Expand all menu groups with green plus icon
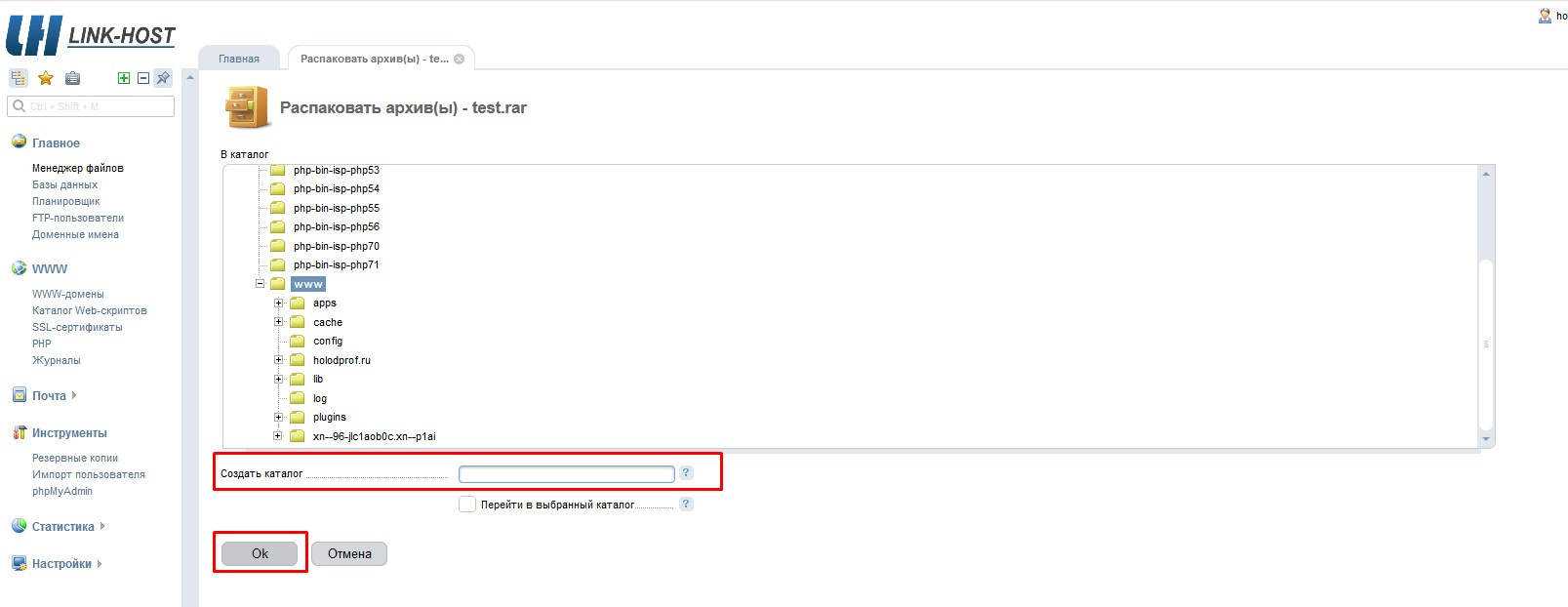The image size is (1568, 607). pyautogui.click(x=124, y=78)
